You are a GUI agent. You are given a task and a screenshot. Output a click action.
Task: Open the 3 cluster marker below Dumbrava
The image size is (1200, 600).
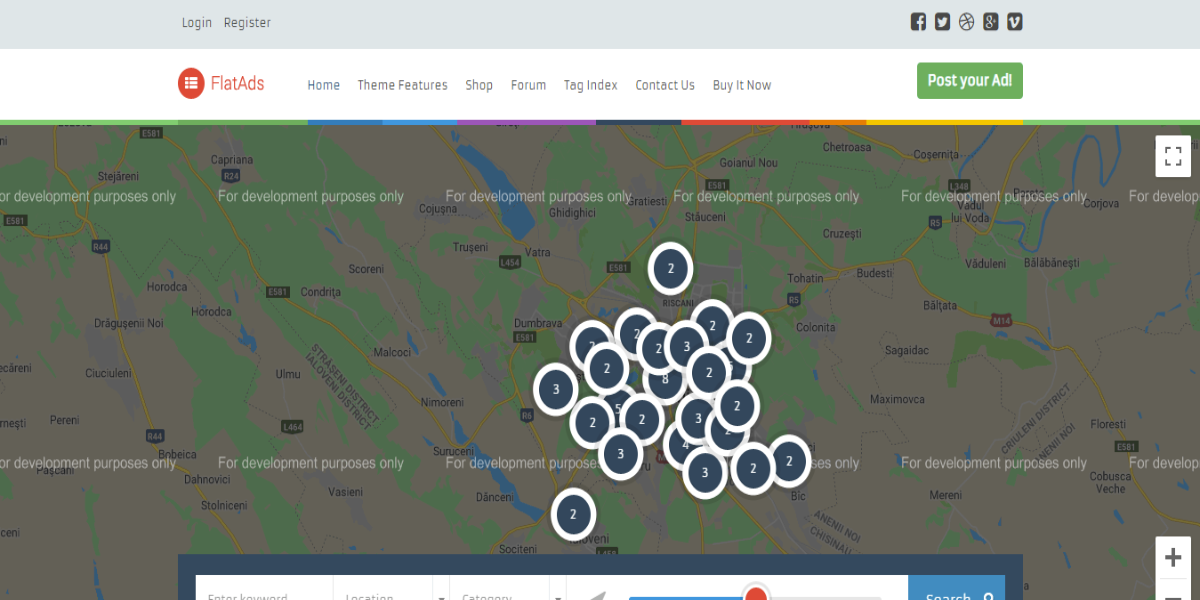tap(556, 389)
